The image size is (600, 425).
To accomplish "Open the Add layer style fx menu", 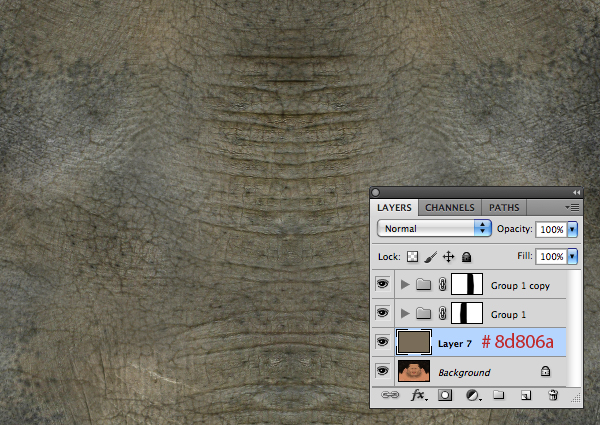I will (x=419, y=395).
